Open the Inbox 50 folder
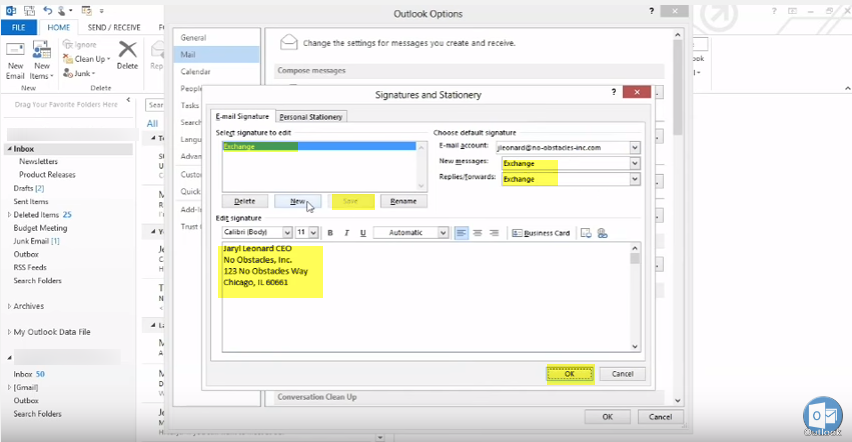 [x=29, y=374]
